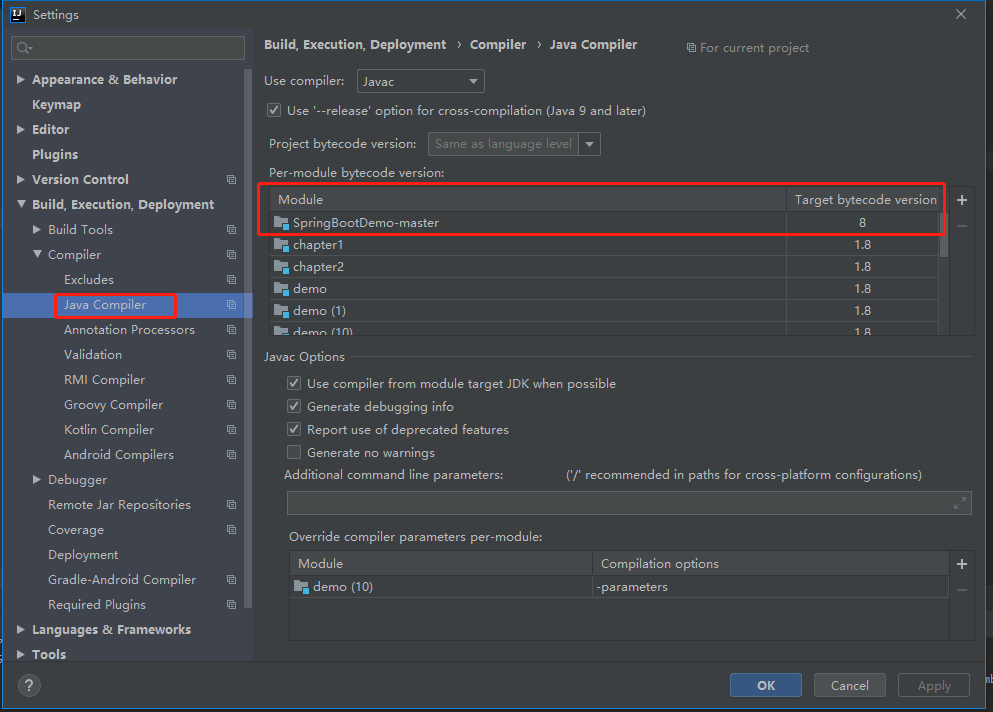Open the Use compiler Javac dropdown

[x=420, y=82]
